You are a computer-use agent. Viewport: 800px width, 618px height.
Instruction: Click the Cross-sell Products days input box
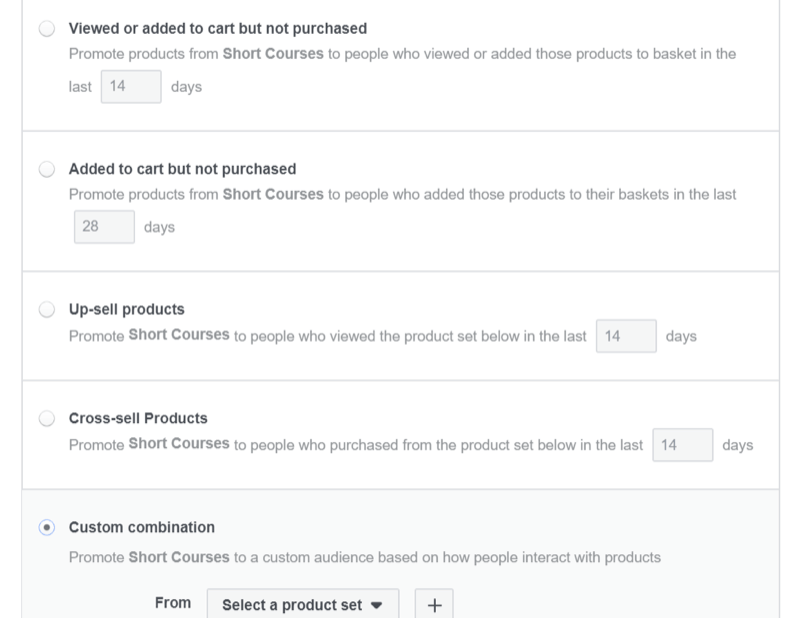(x=682, y=446)
